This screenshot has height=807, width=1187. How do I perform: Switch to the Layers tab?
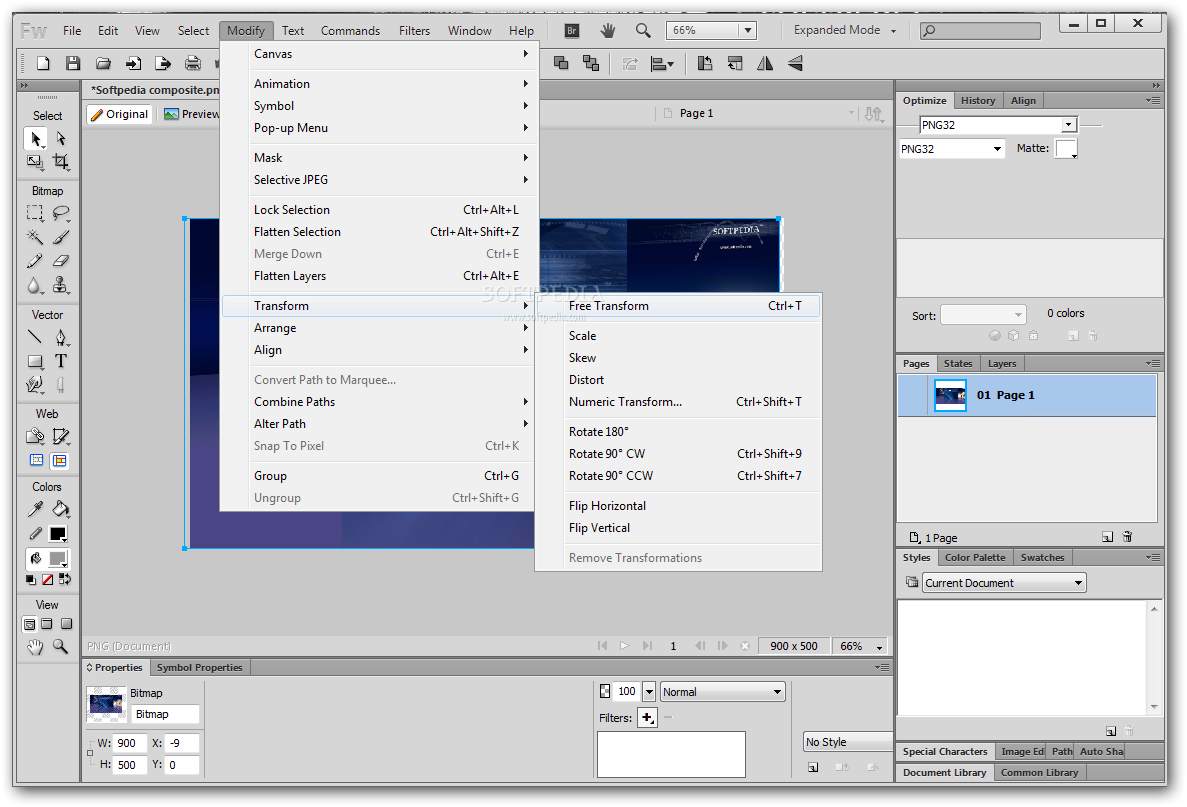pos(1002,364)
